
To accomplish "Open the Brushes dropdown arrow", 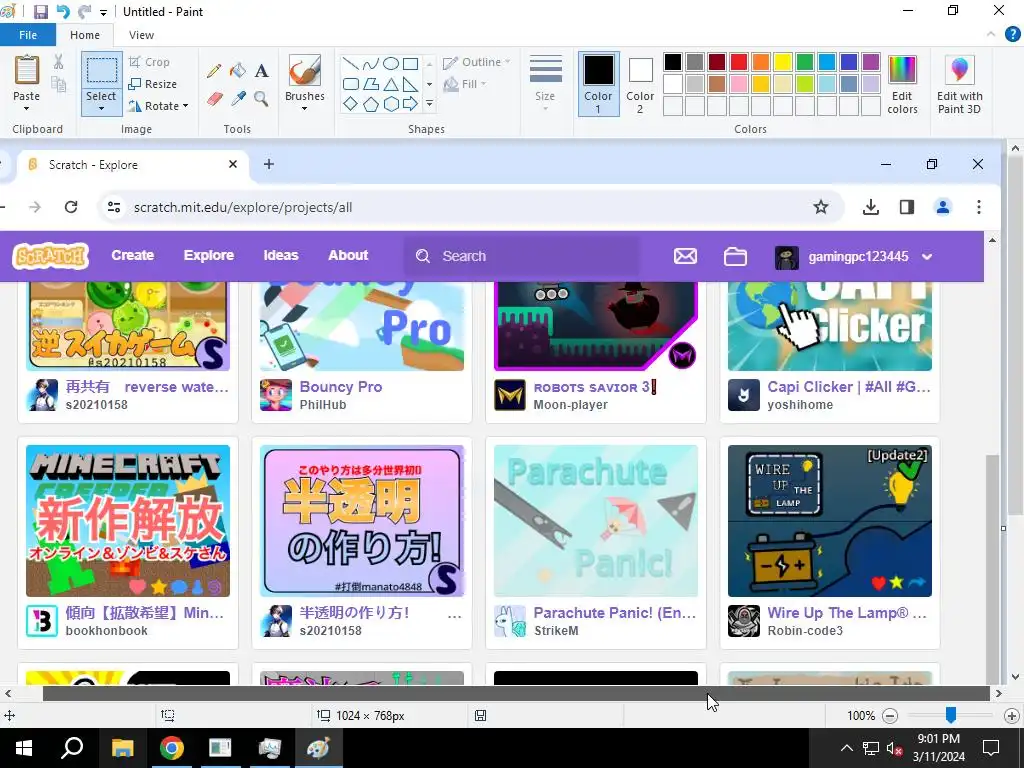I will click(305, 108).
